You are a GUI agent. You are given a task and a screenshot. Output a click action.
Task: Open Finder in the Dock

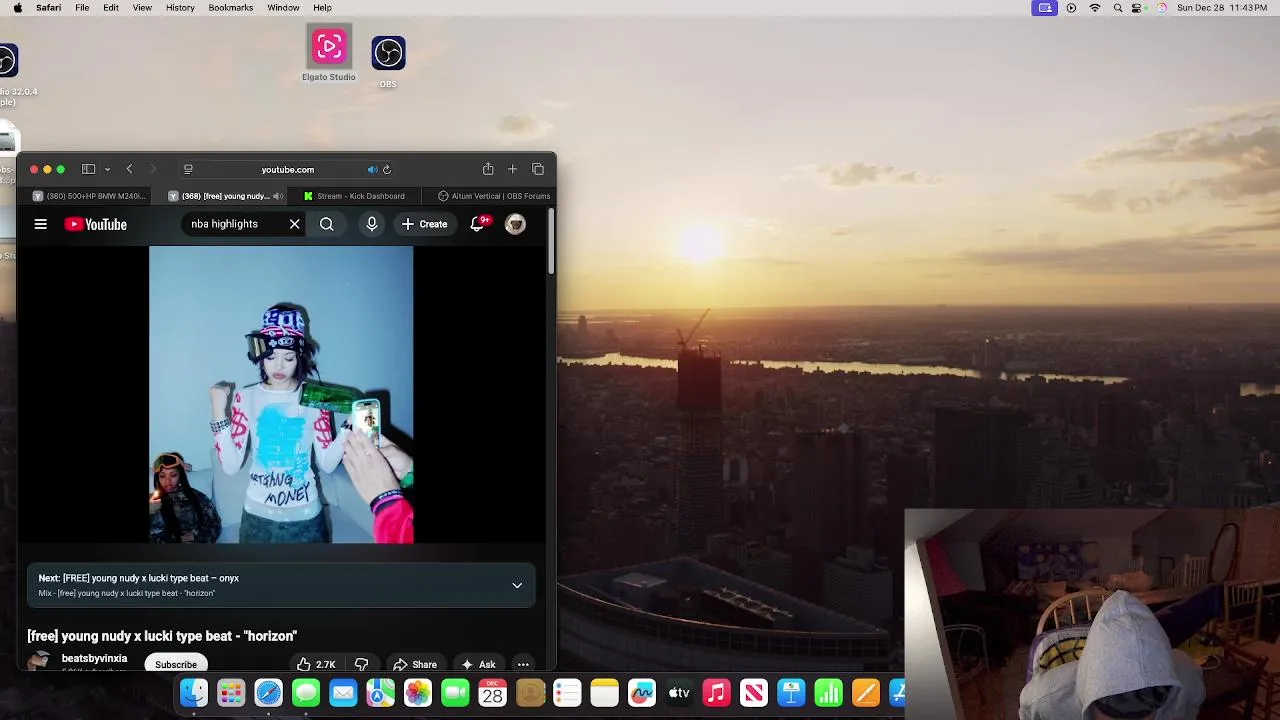tap(194, 693)
